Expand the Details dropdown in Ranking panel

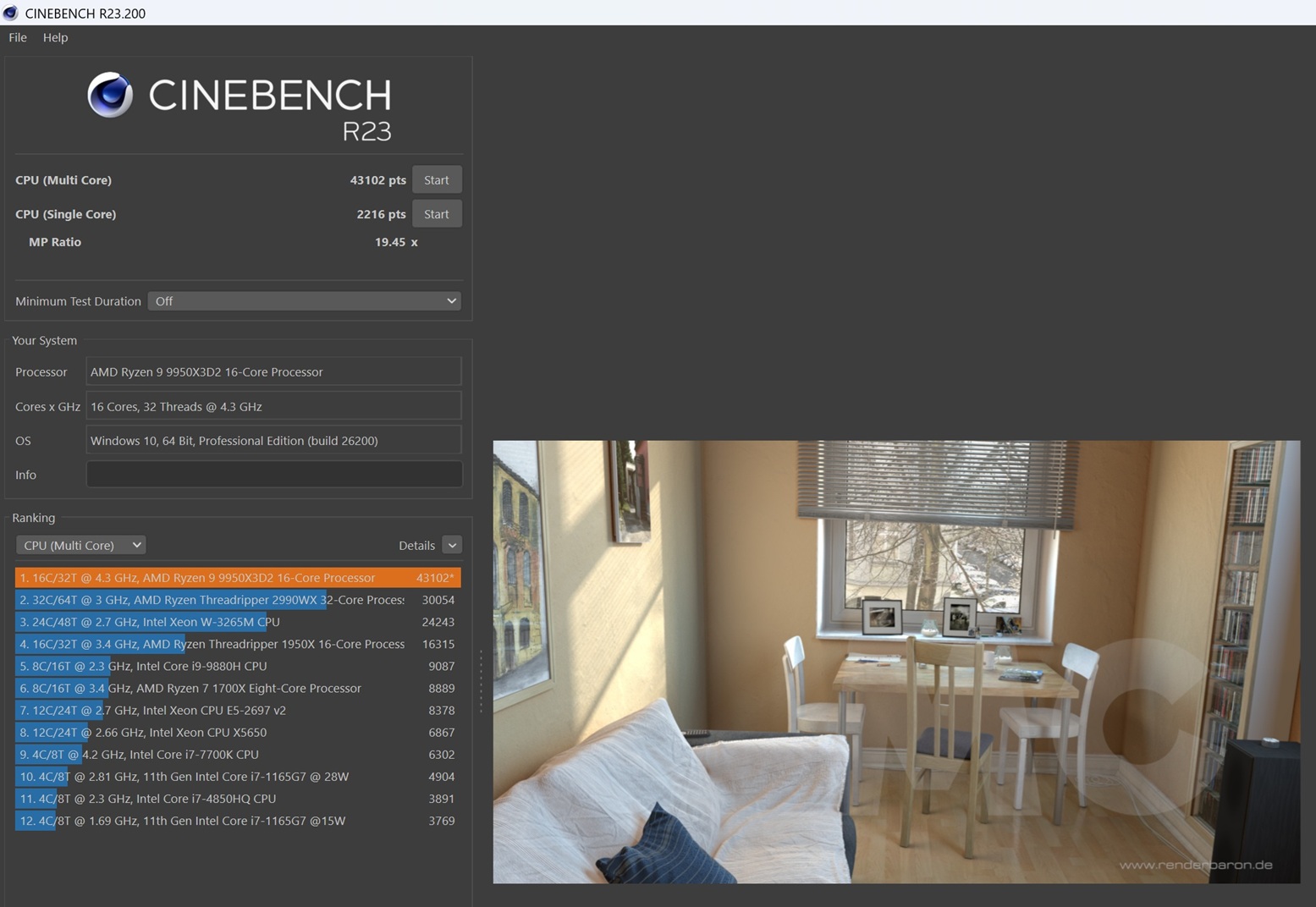coord(453,545)
